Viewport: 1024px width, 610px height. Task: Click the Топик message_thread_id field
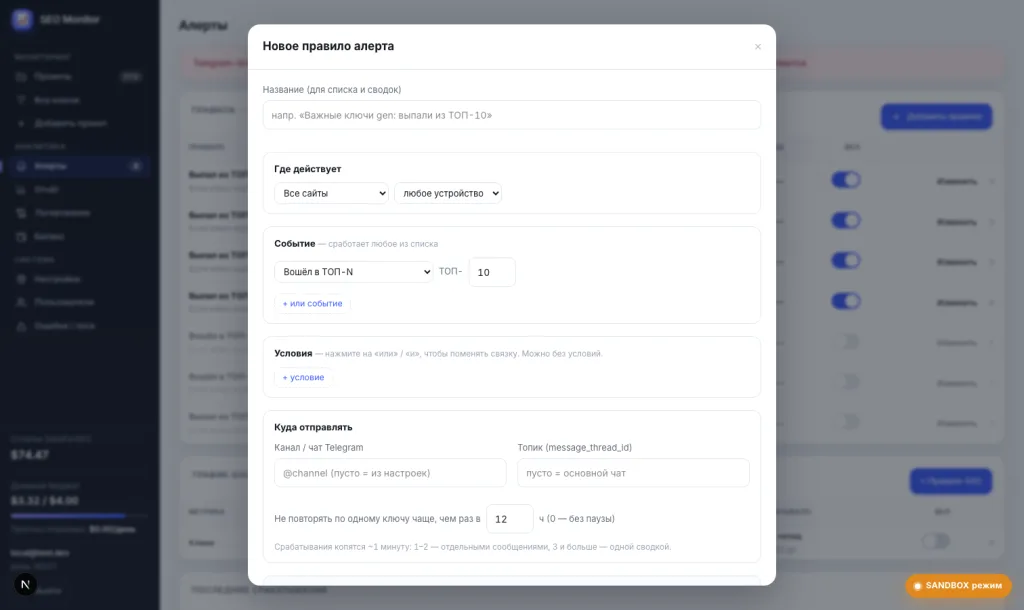click(x=633, y=473)
